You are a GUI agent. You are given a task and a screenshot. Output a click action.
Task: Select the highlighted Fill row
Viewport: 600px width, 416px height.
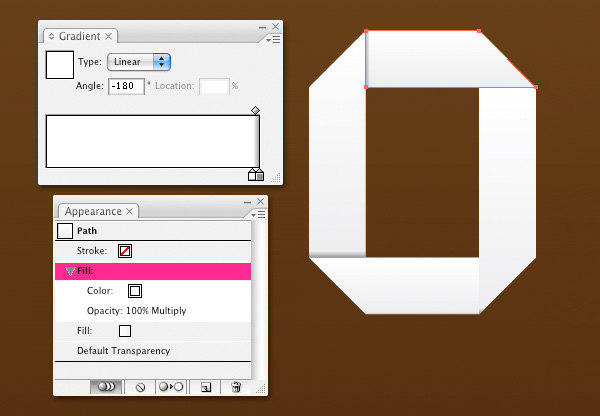click(153, 271)
